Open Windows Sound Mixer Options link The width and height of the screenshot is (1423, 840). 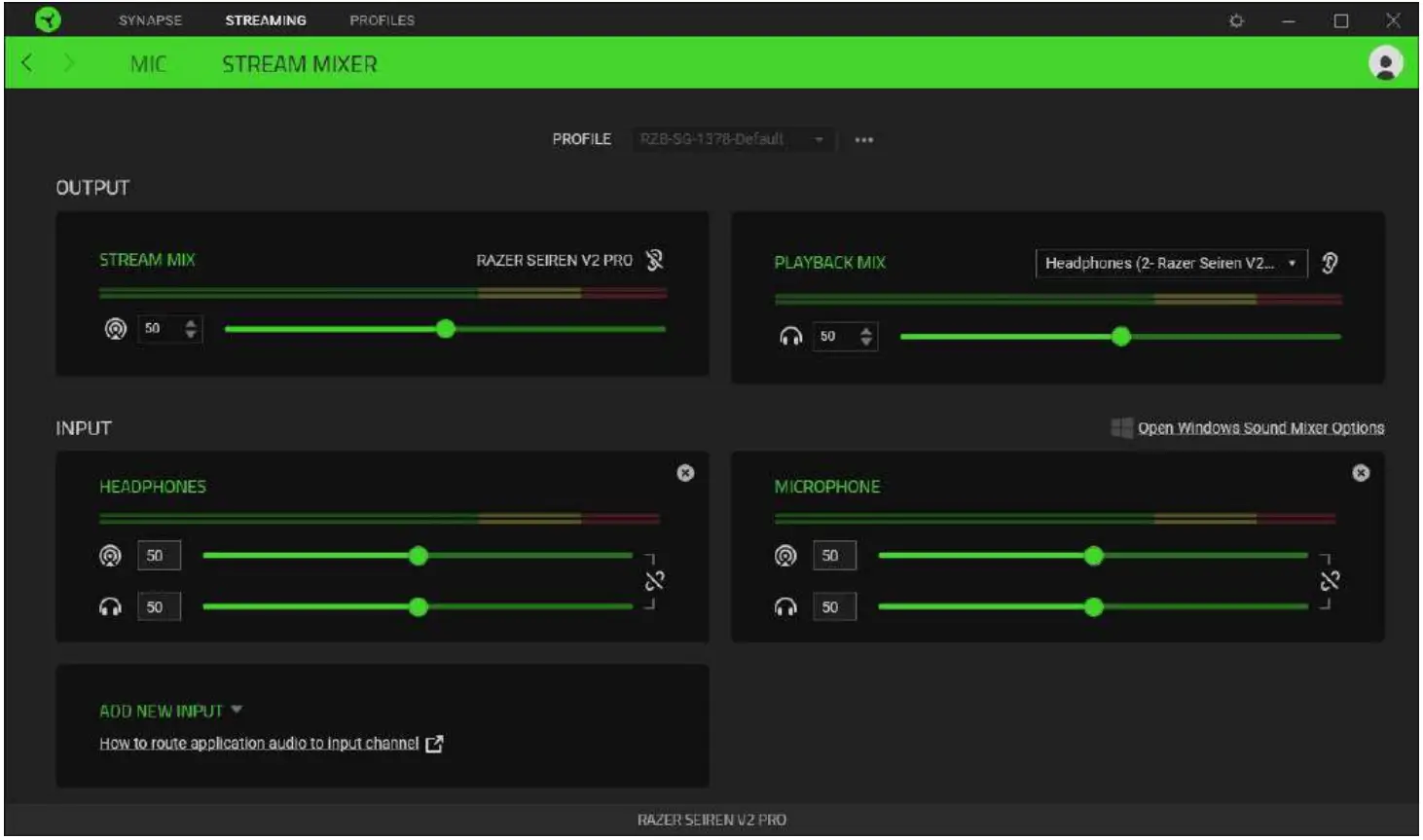click(x=1260, y=428)
